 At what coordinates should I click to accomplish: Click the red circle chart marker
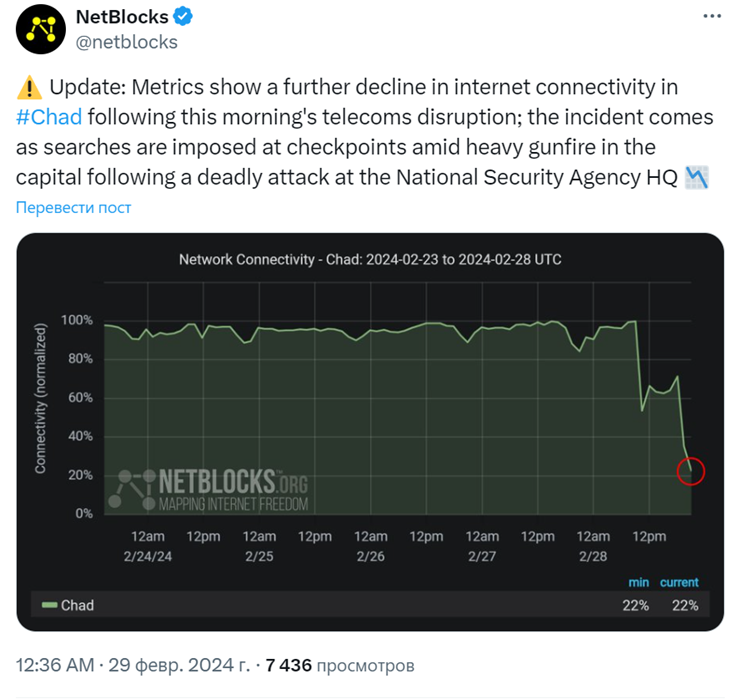[690, 471]
